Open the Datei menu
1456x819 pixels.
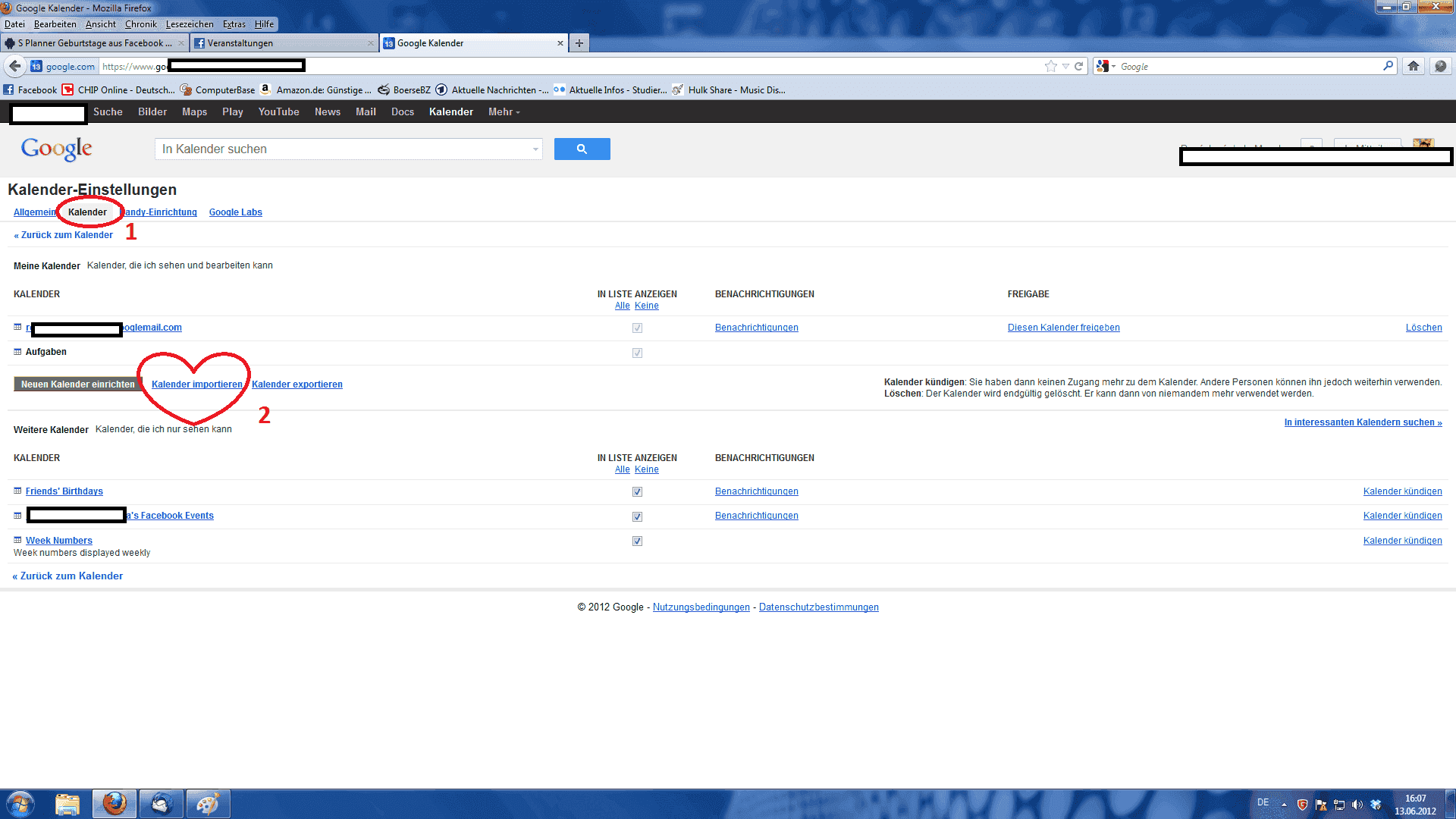tap(14, 24)
